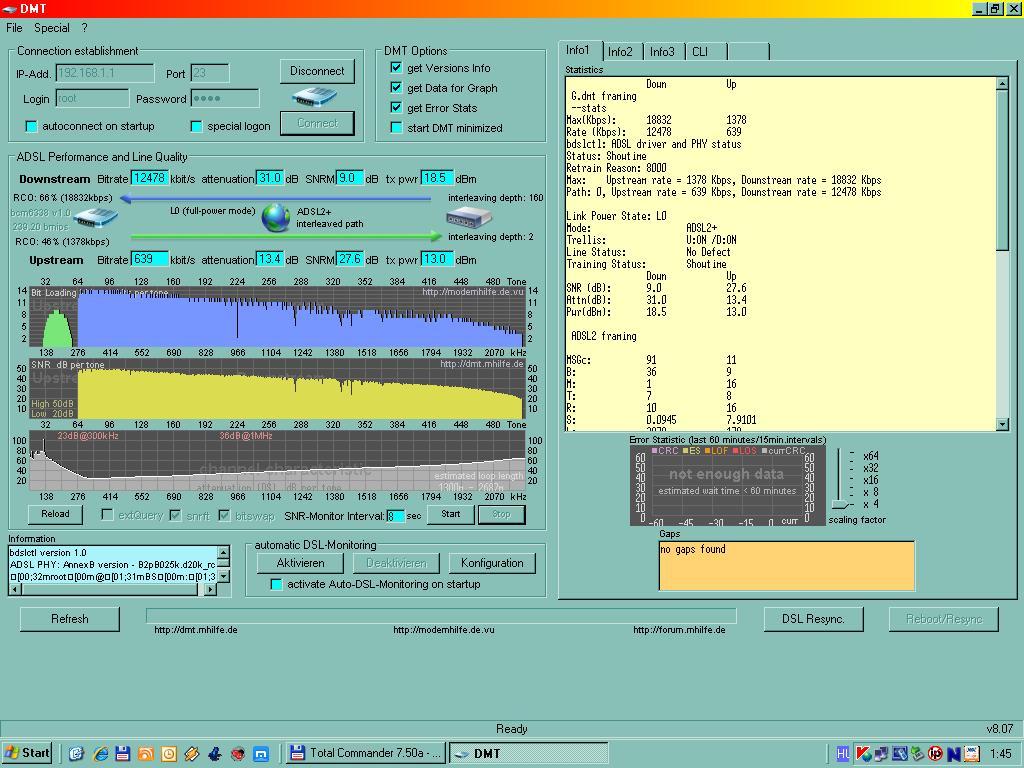Screen dimensions: 1024x768
Task: Switch to the Info3 tab
Action: pyautogui.click(x=662, y=52)
